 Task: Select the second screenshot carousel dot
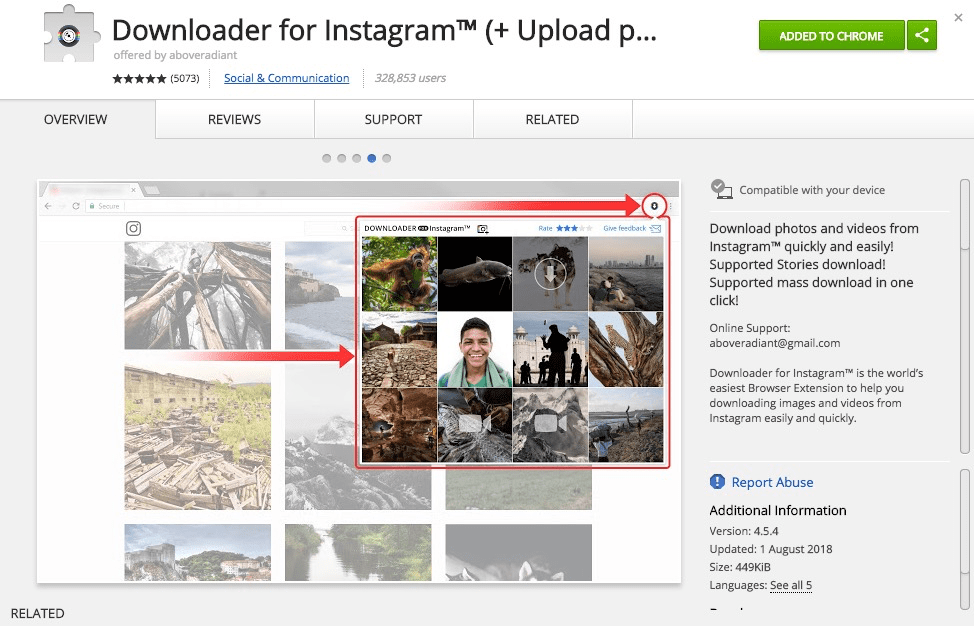click(342, 158)
